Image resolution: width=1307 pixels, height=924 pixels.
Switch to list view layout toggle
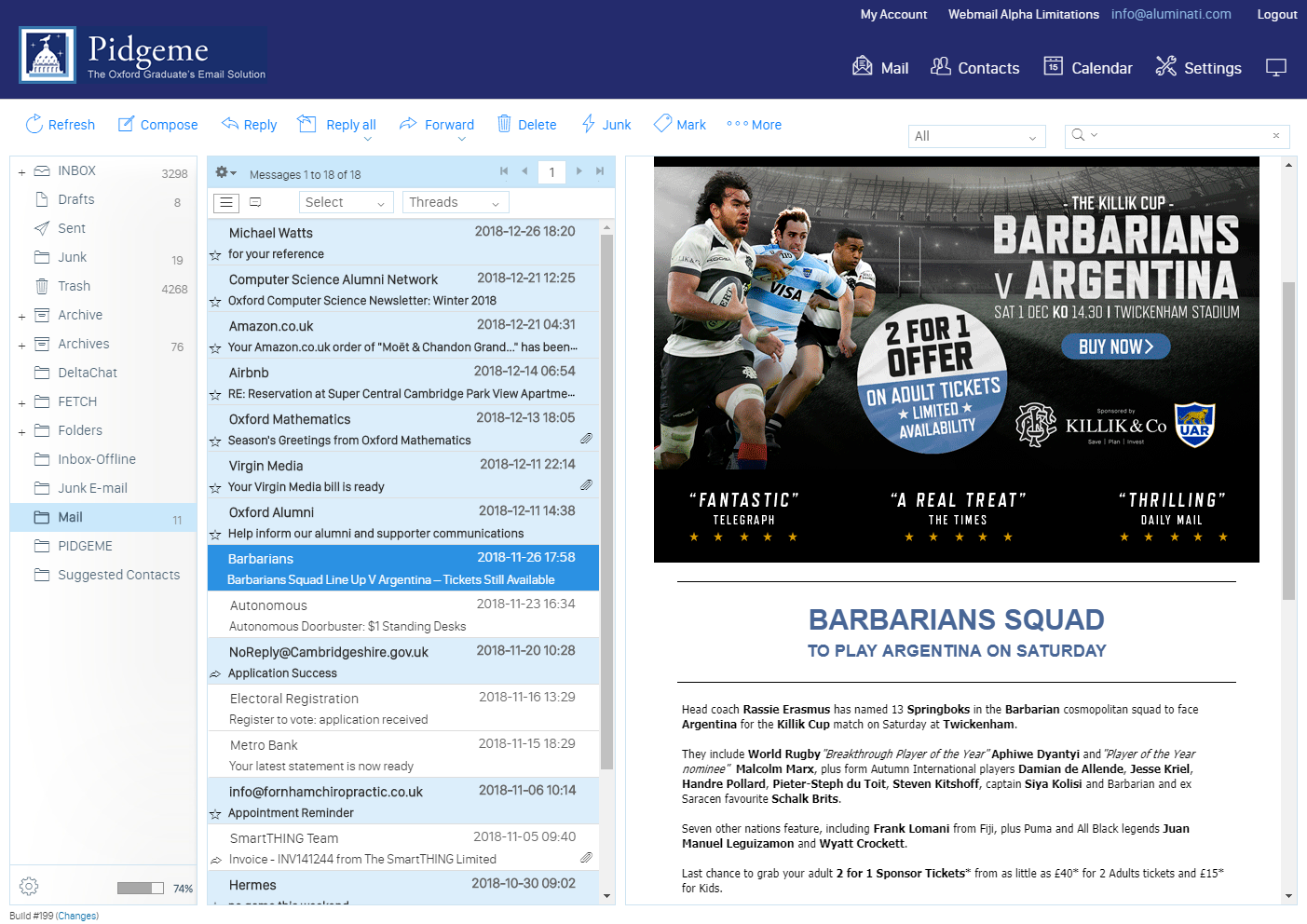point(226,202)
